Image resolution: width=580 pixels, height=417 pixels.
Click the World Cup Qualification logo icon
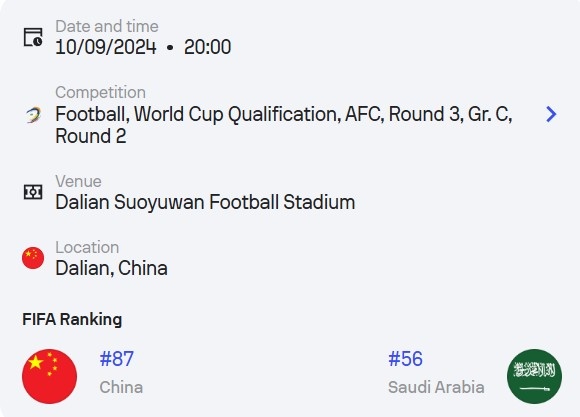tap(33, 115)
